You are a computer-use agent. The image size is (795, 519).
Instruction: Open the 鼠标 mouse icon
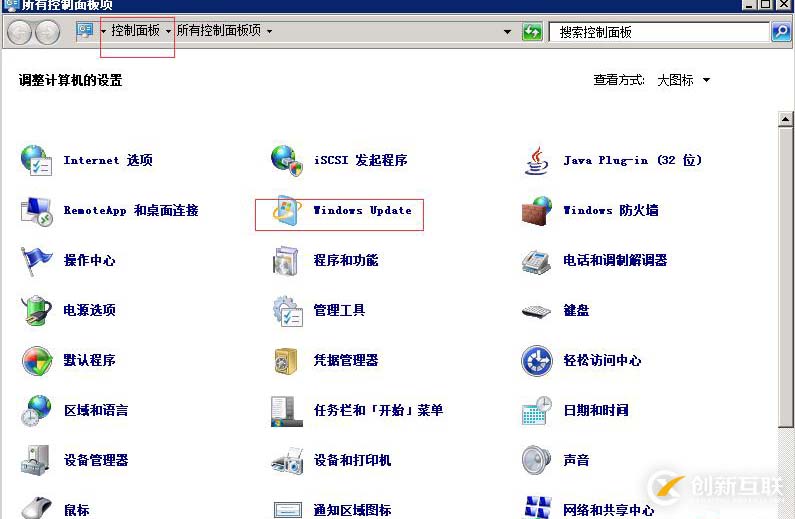pyautogui.click(x=37, y=508)
